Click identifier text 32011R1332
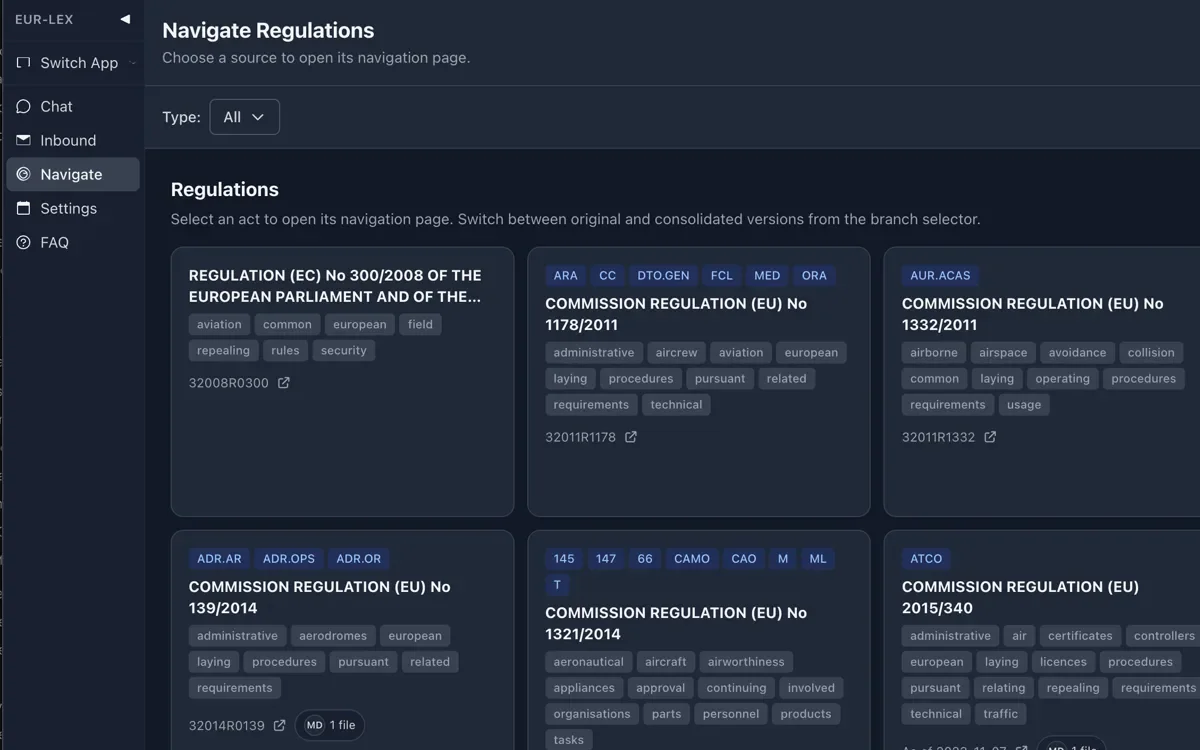The image size is (1200, 750). coord(939,437)
